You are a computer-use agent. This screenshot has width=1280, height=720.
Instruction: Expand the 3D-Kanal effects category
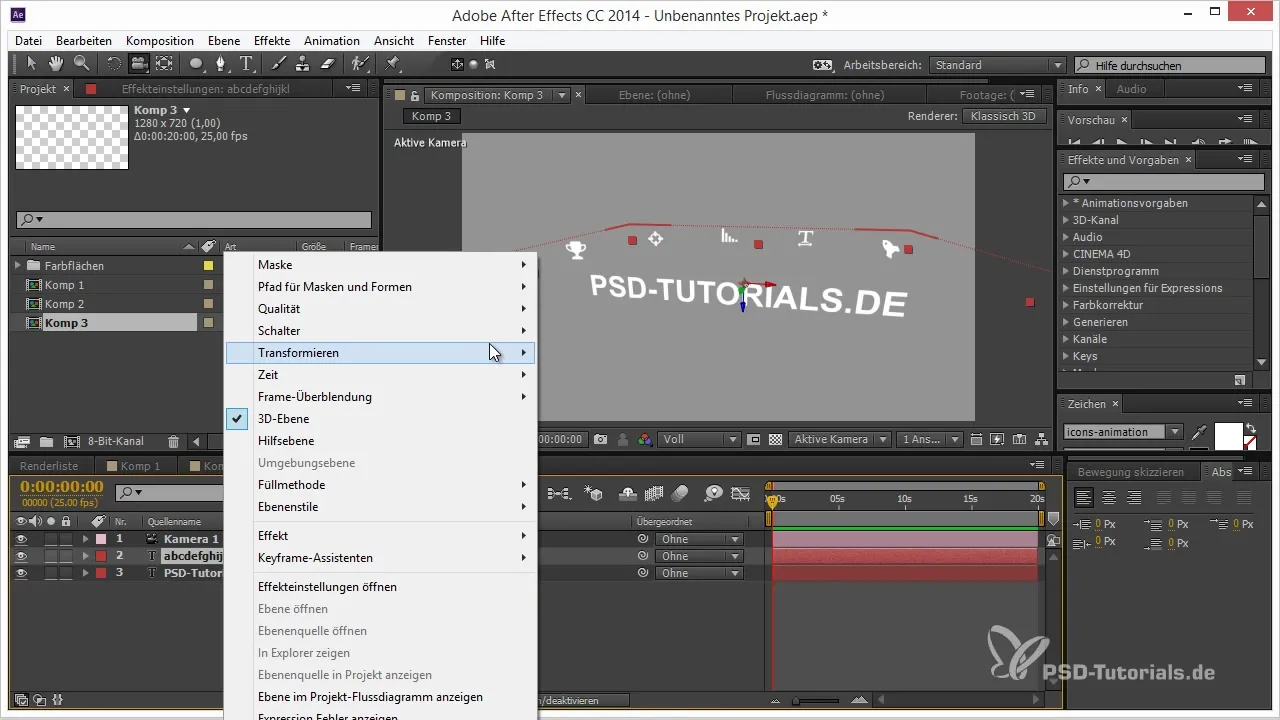[1066, 220]
